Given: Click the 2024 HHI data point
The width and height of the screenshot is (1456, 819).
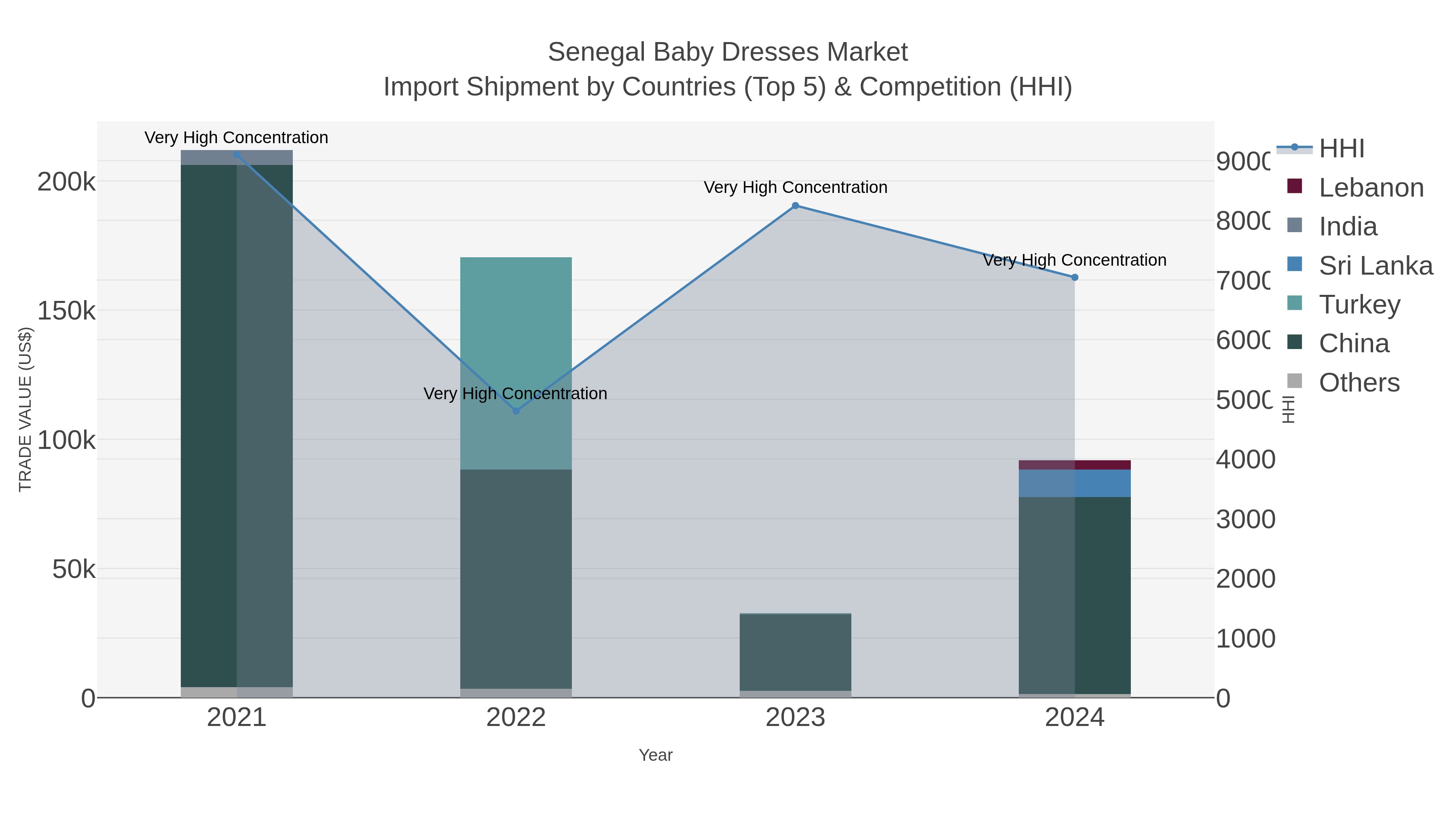Looking at the screenshot, I should point(1075,277).
